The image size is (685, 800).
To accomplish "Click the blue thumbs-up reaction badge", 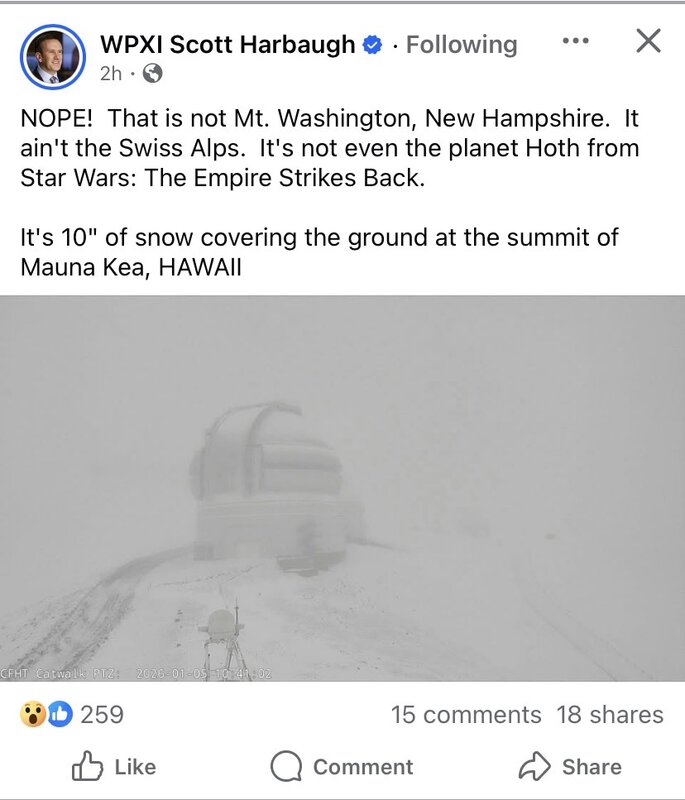I will click(x=60, y=714).
